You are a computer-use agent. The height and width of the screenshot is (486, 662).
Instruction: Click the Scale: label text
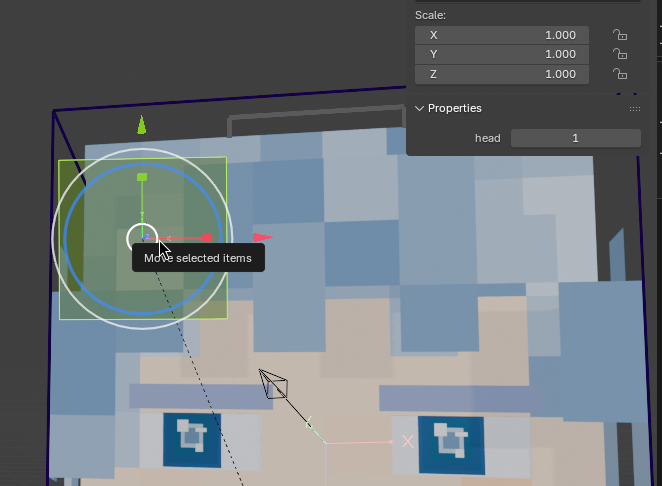click(430, 15)
